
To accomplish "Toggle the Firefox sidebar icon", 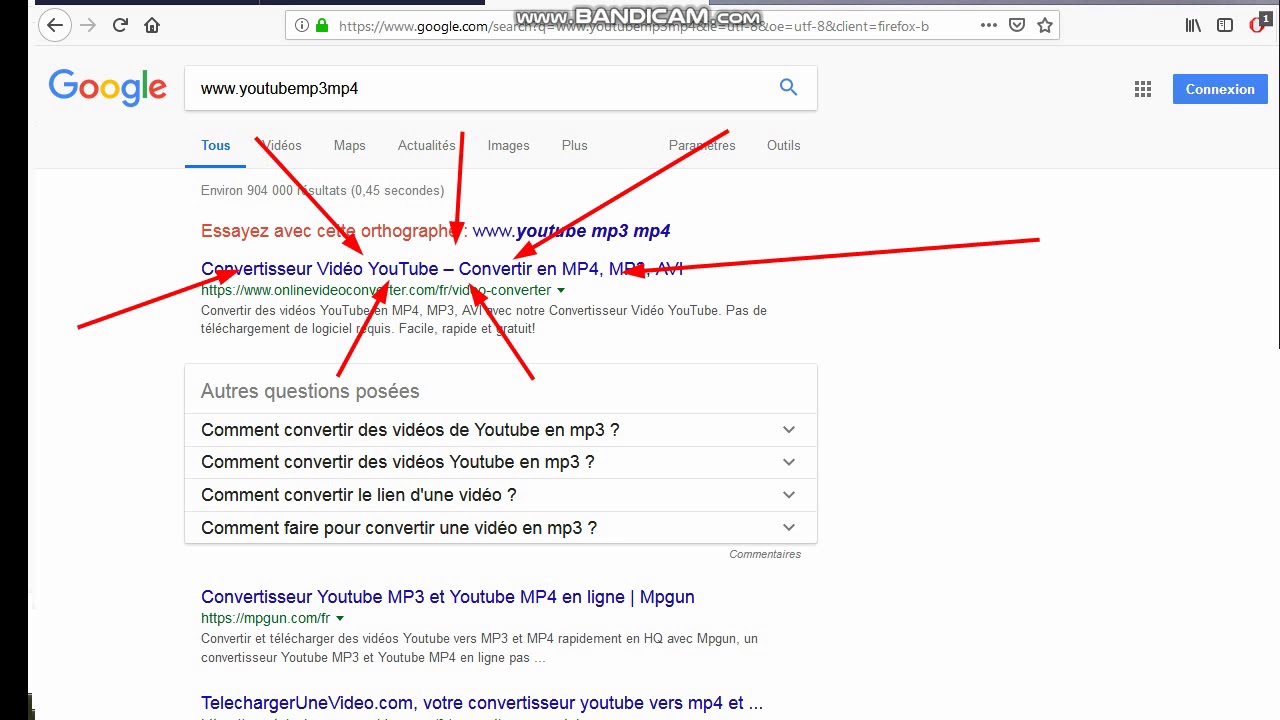I will [x=1225, y=25].
